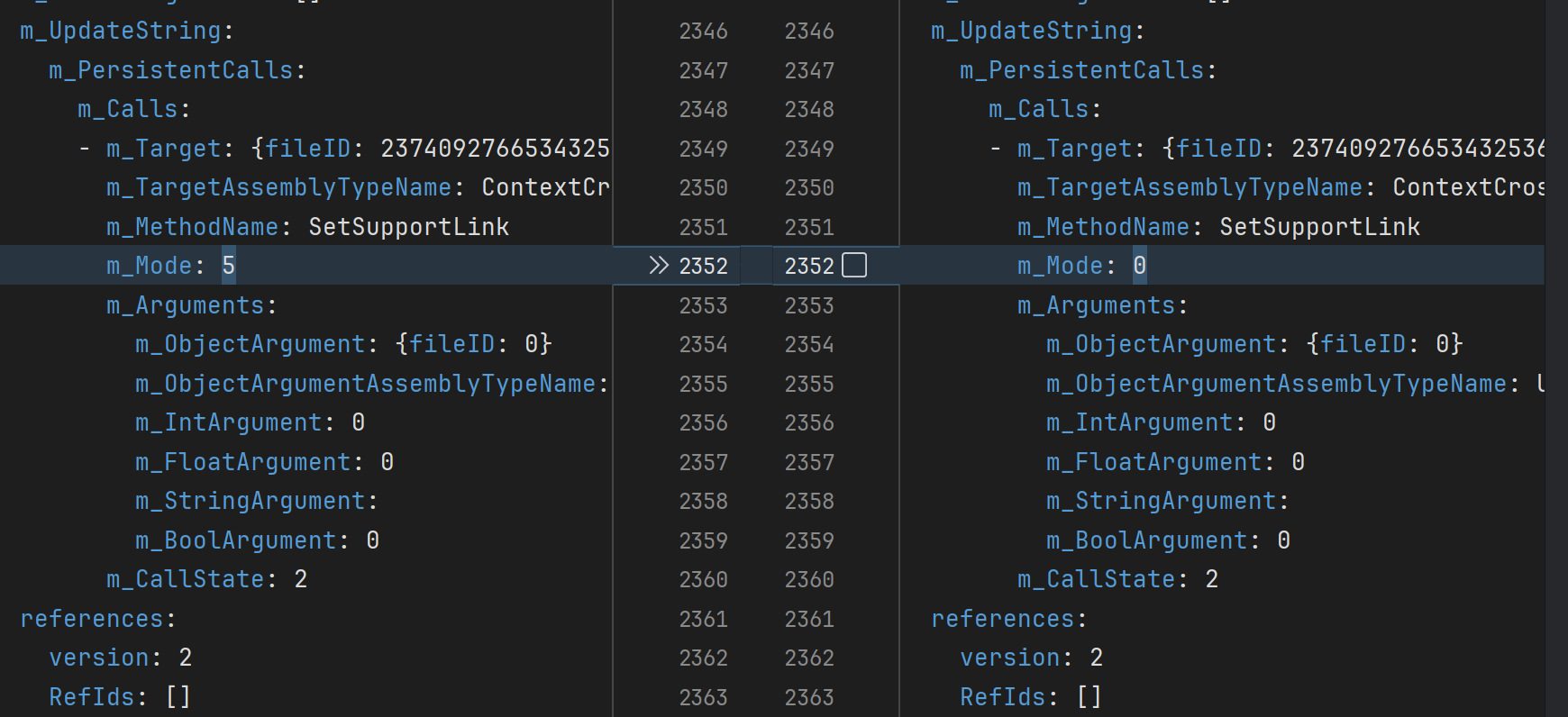Image resolution: width=1568 pixels, height=717 pixels.
Task: Tick the checkbox beside line 2352
Action: click(x=854, y=266)
